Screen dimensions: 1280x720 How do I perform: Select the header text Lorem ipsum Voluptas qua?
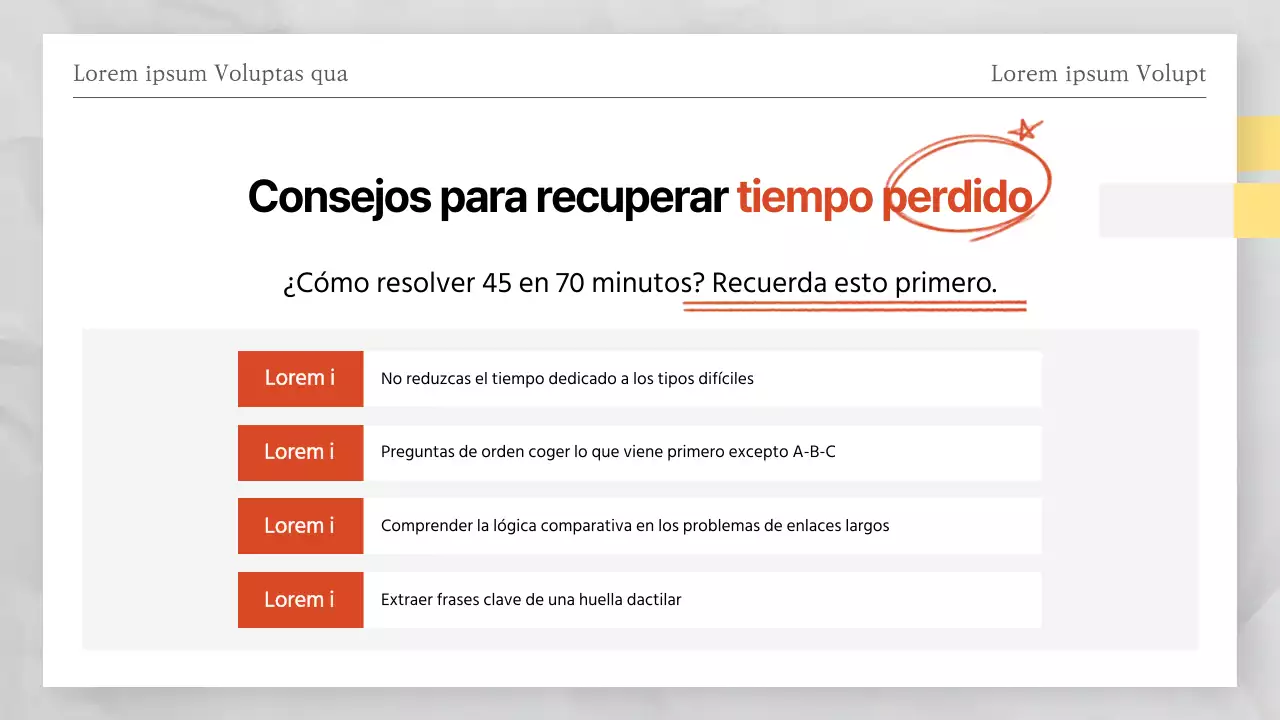(210, 73)
